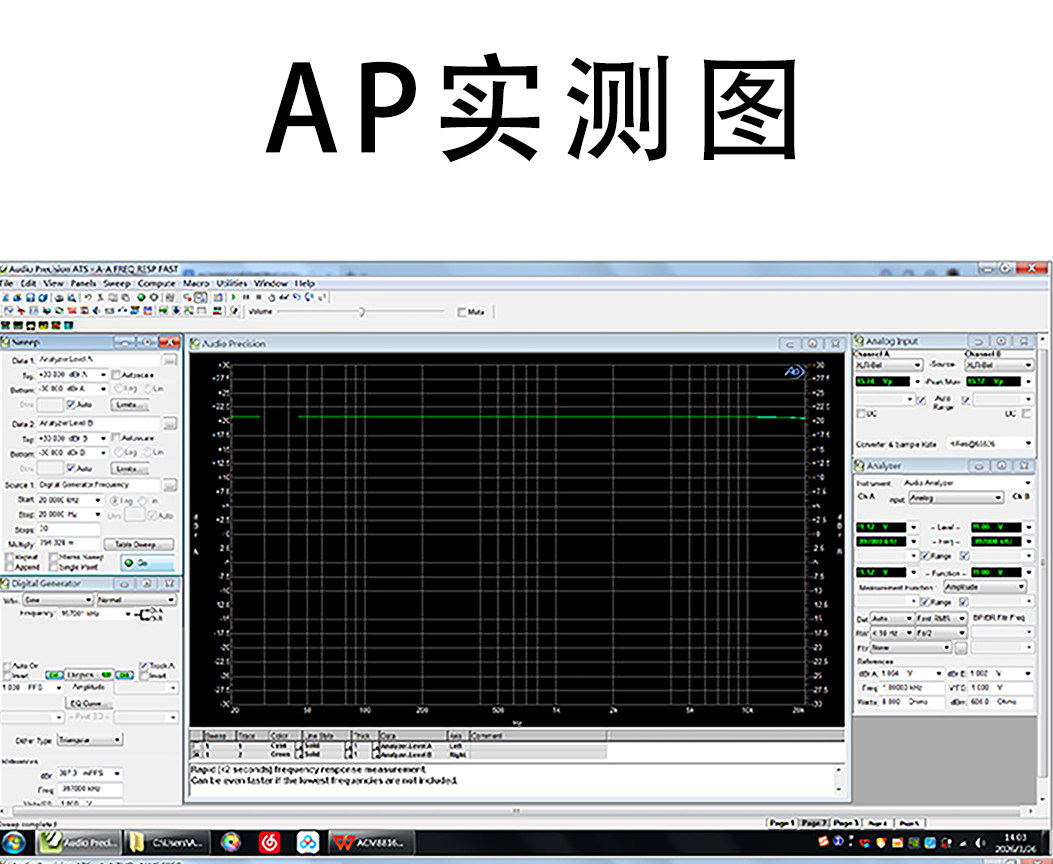Click the printer icon in the toolbar
This screenshot has height=864, width=1053.
59,297
